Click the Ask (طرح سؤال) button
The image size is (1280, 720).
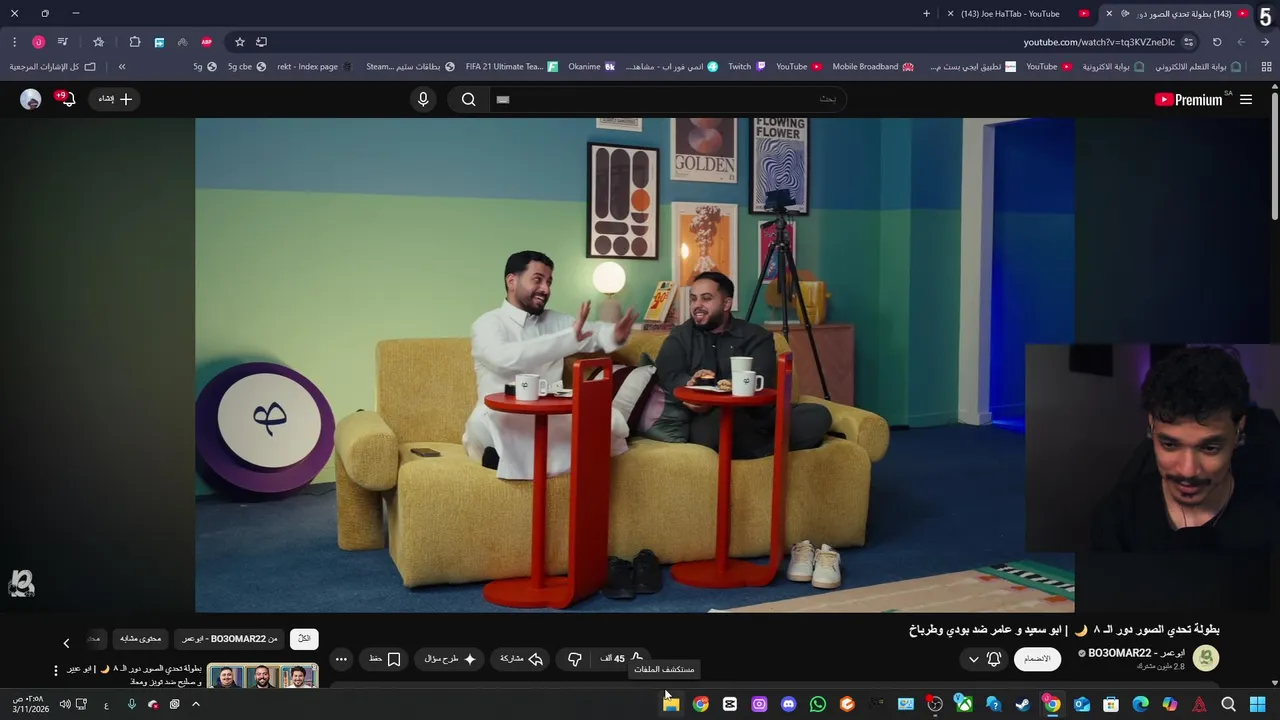448,659
